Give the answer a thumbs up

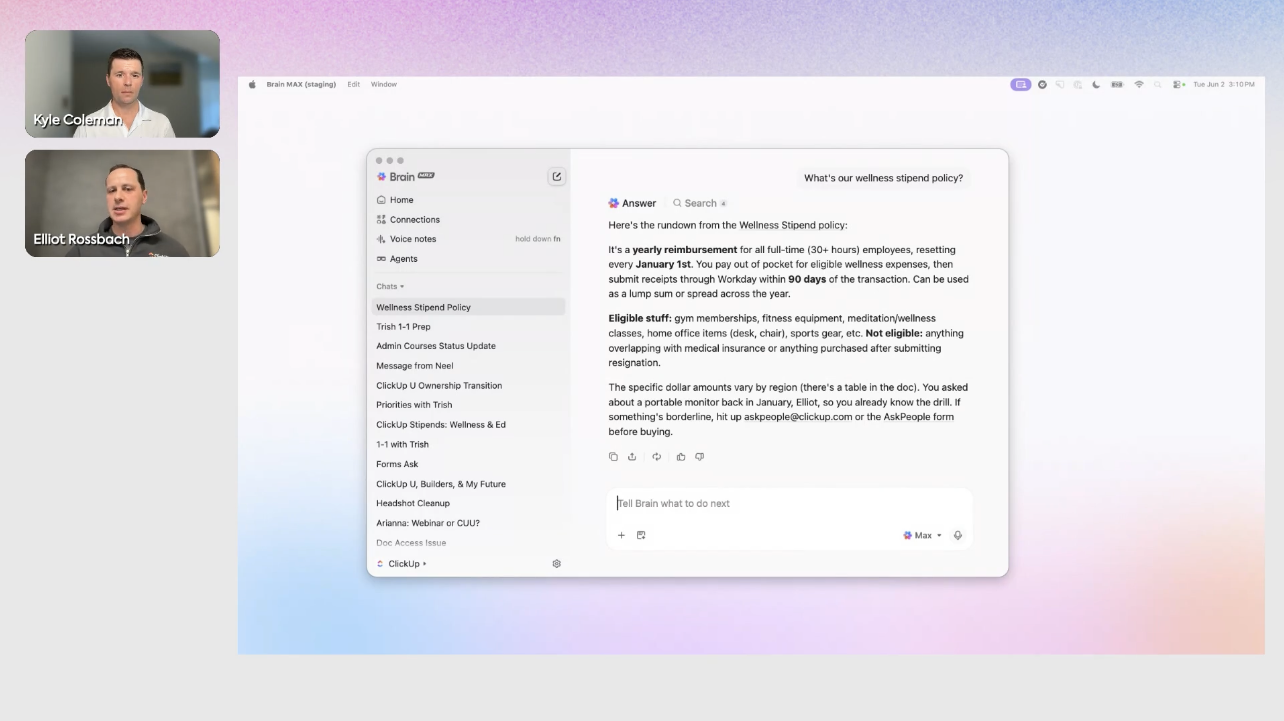coord(681,457)
